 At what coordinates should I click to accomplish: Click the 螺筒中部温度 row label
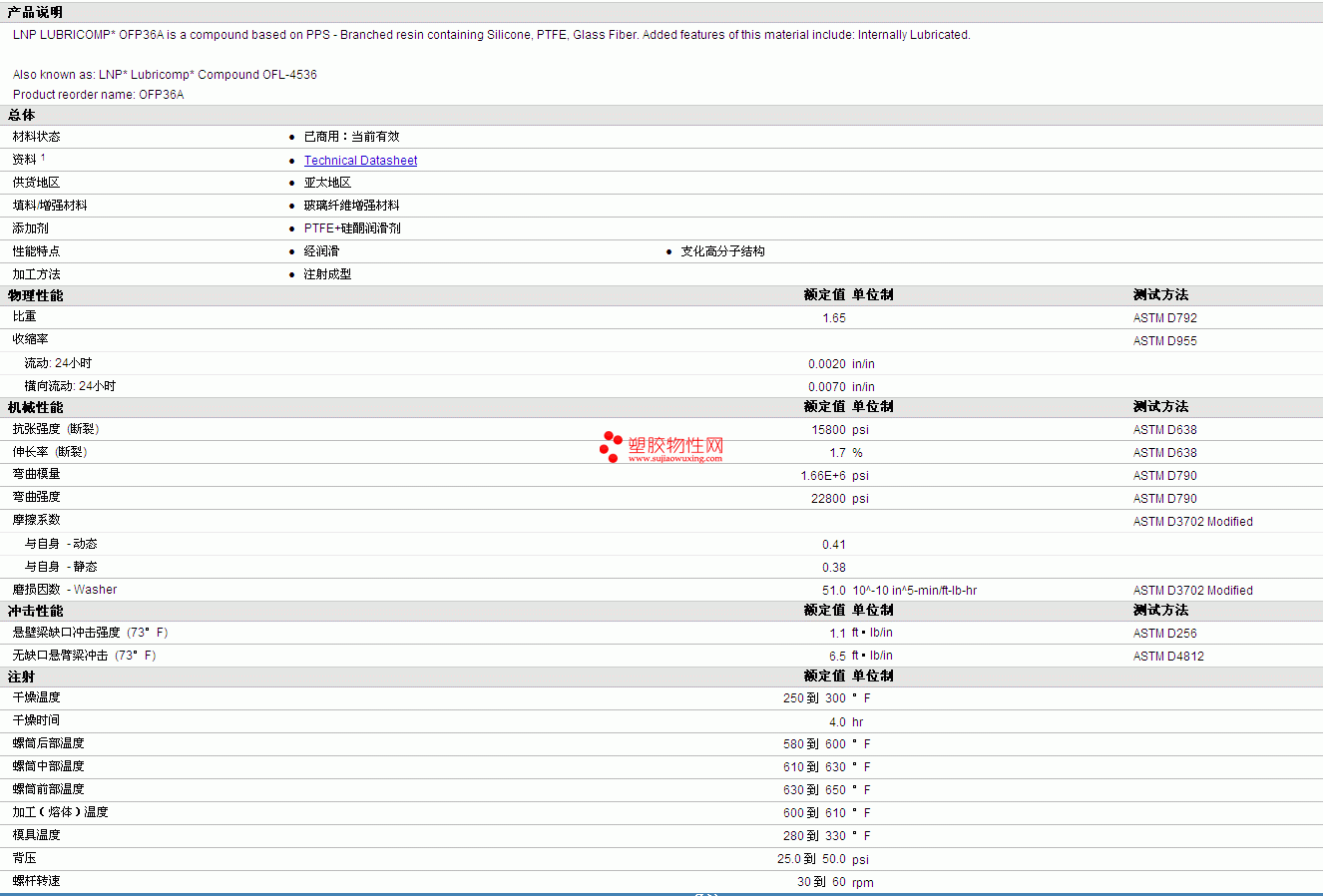click(x=48, y=766)
